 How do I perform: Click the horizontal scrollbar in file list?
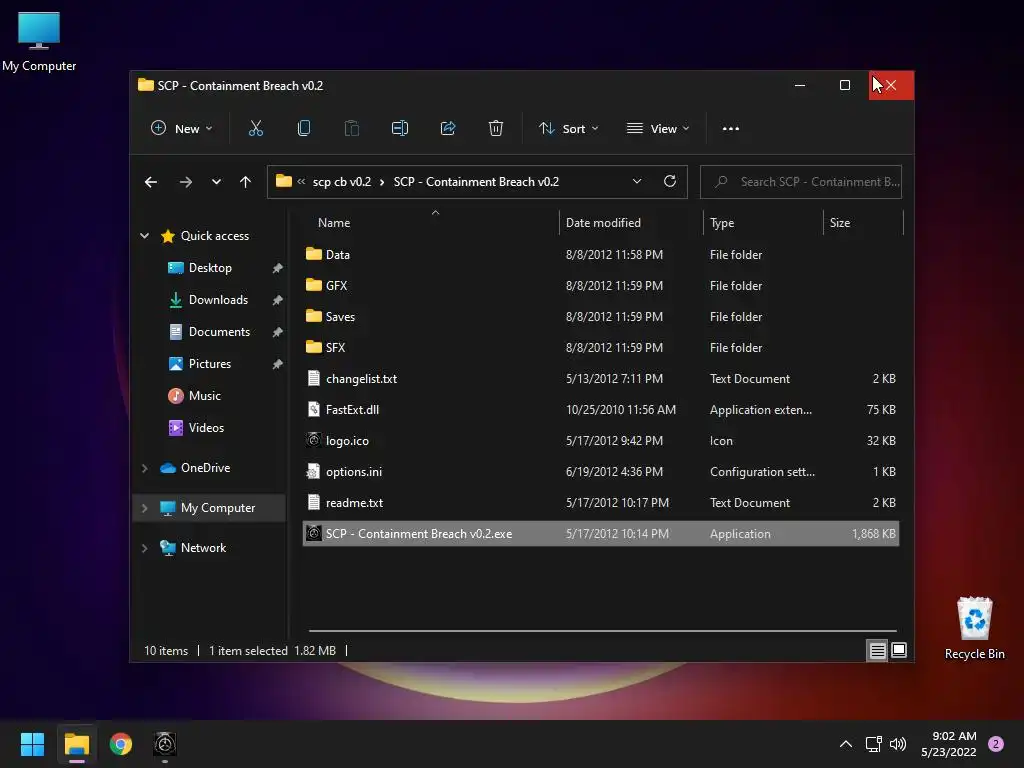click(602, 631)
